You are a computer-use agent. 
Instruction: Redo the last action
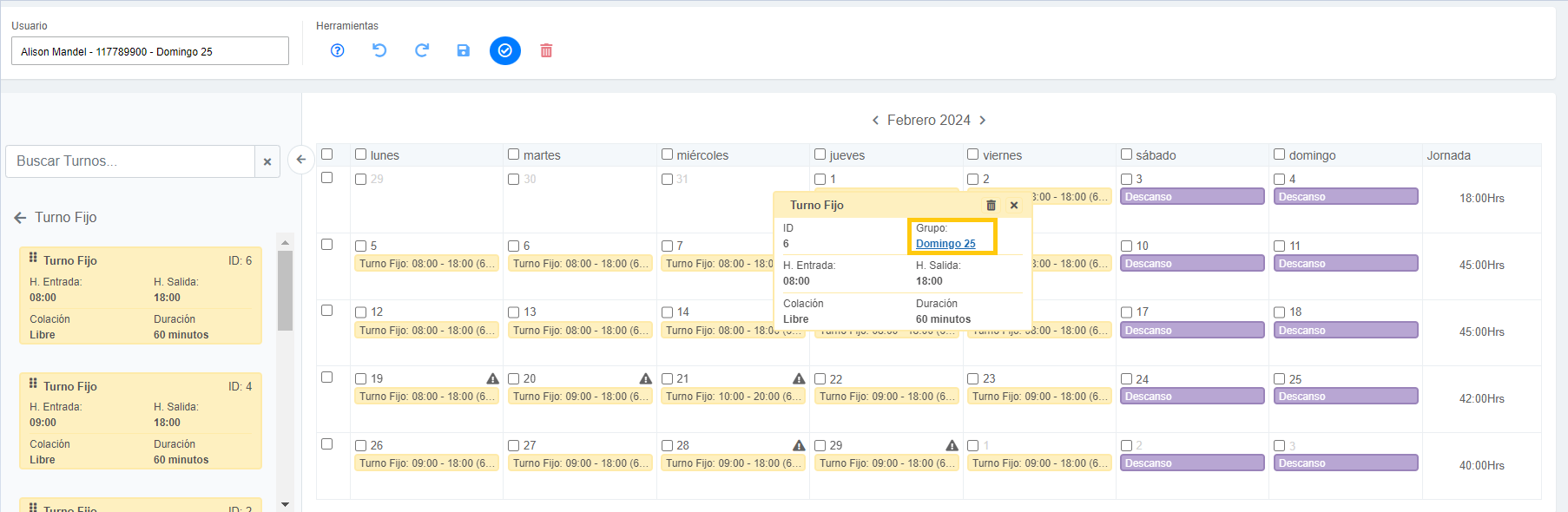click(422, 50)
